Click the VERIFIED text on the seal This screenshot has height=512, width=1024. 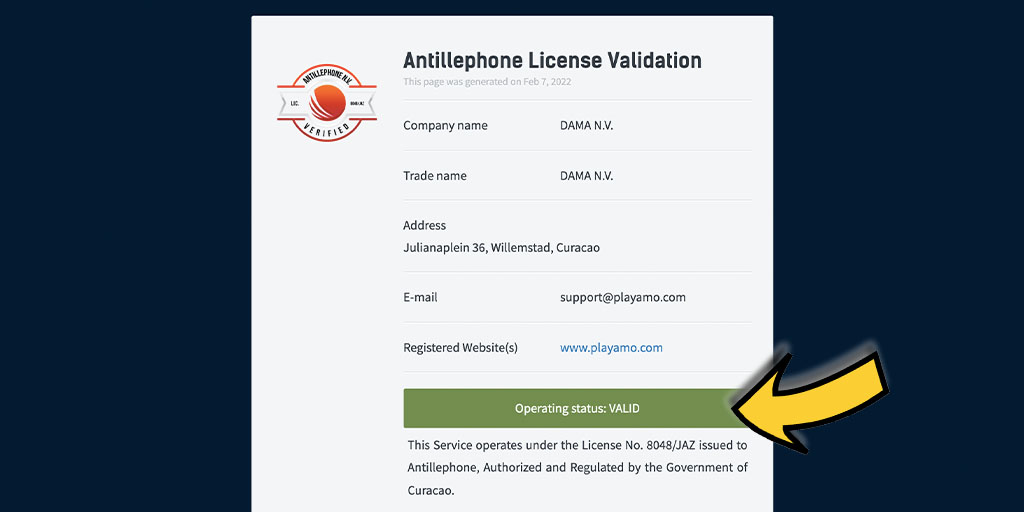point(327,127)
